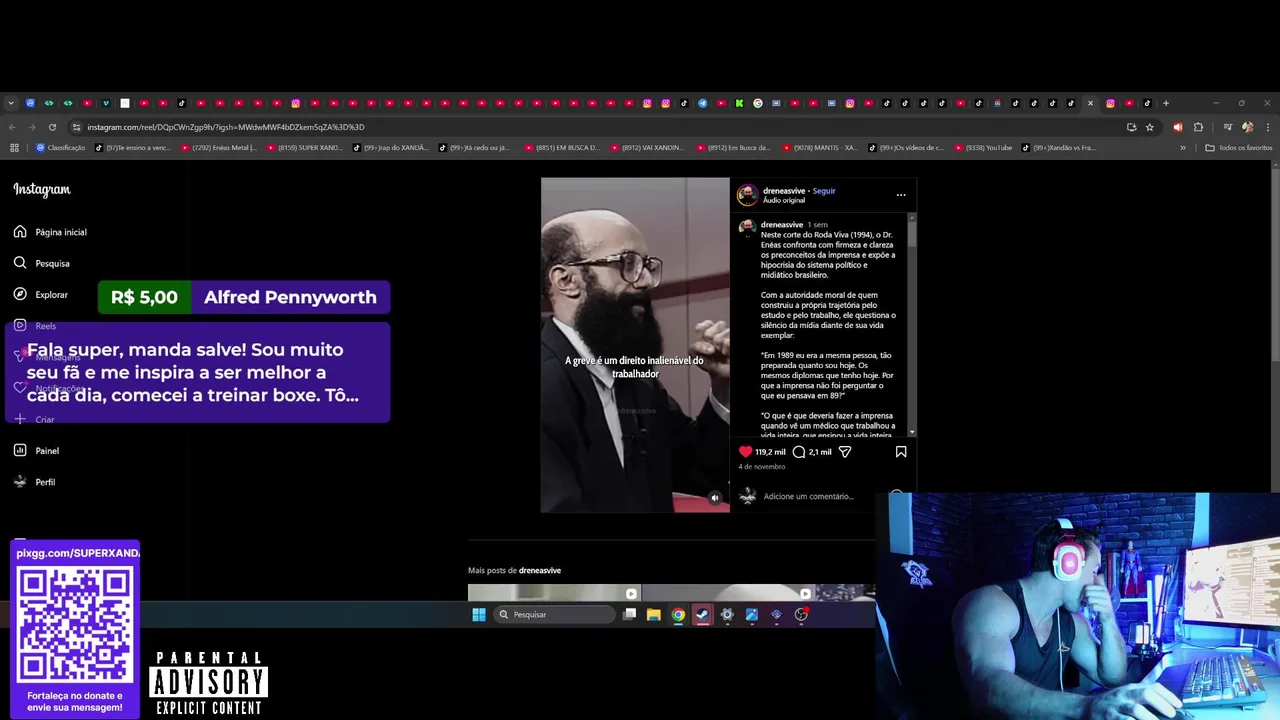Click the Instagram logo
Image resolution: width=1280 pixels, height=720 pixels.
42,189
